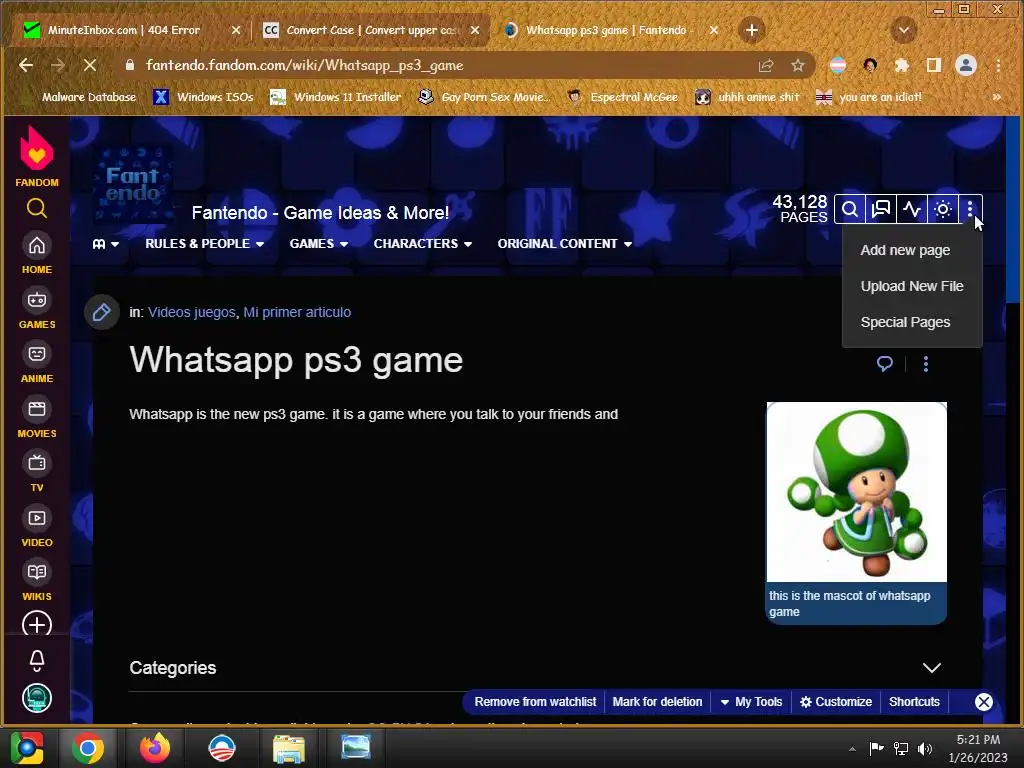The width and height of the screenshot is (1024, 768).
Task: Close the Whatsapp ps3 game tab
Action: pos(714,30)
